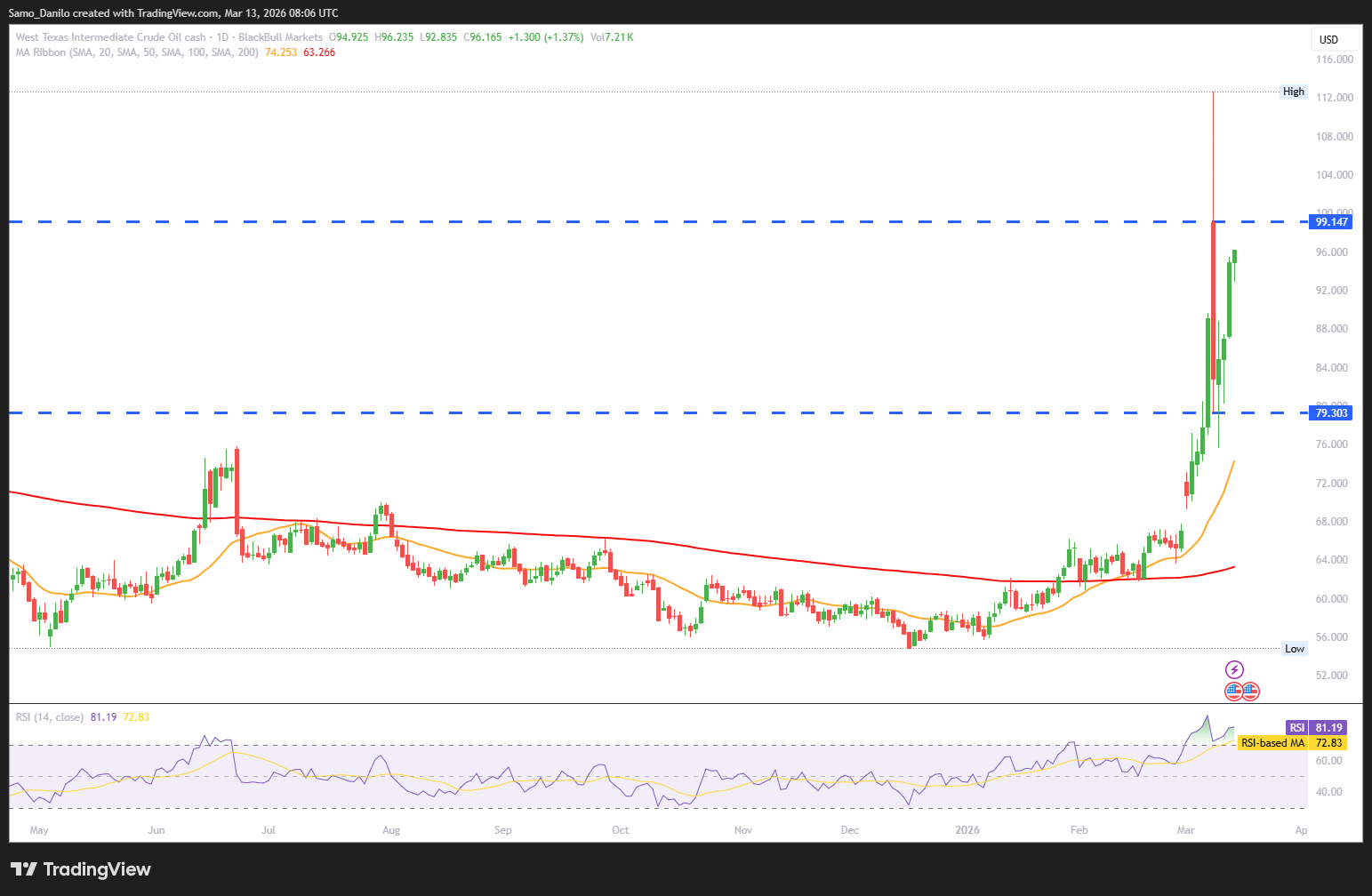Screen dimensions: 1372x896
Task: Click the West Texas Intermediate Crude Oil title
Action: (111, 37)
